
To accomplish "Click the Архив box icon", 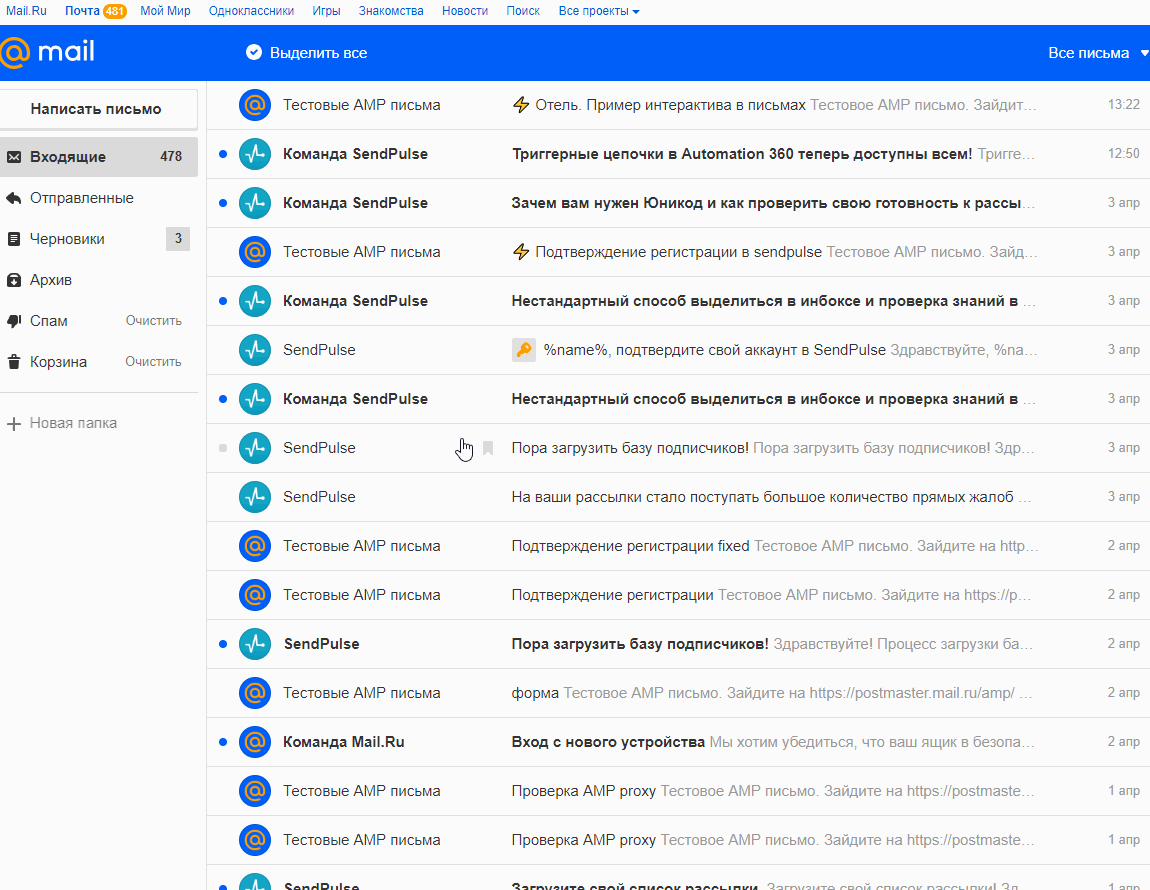I will click(13, 280).
